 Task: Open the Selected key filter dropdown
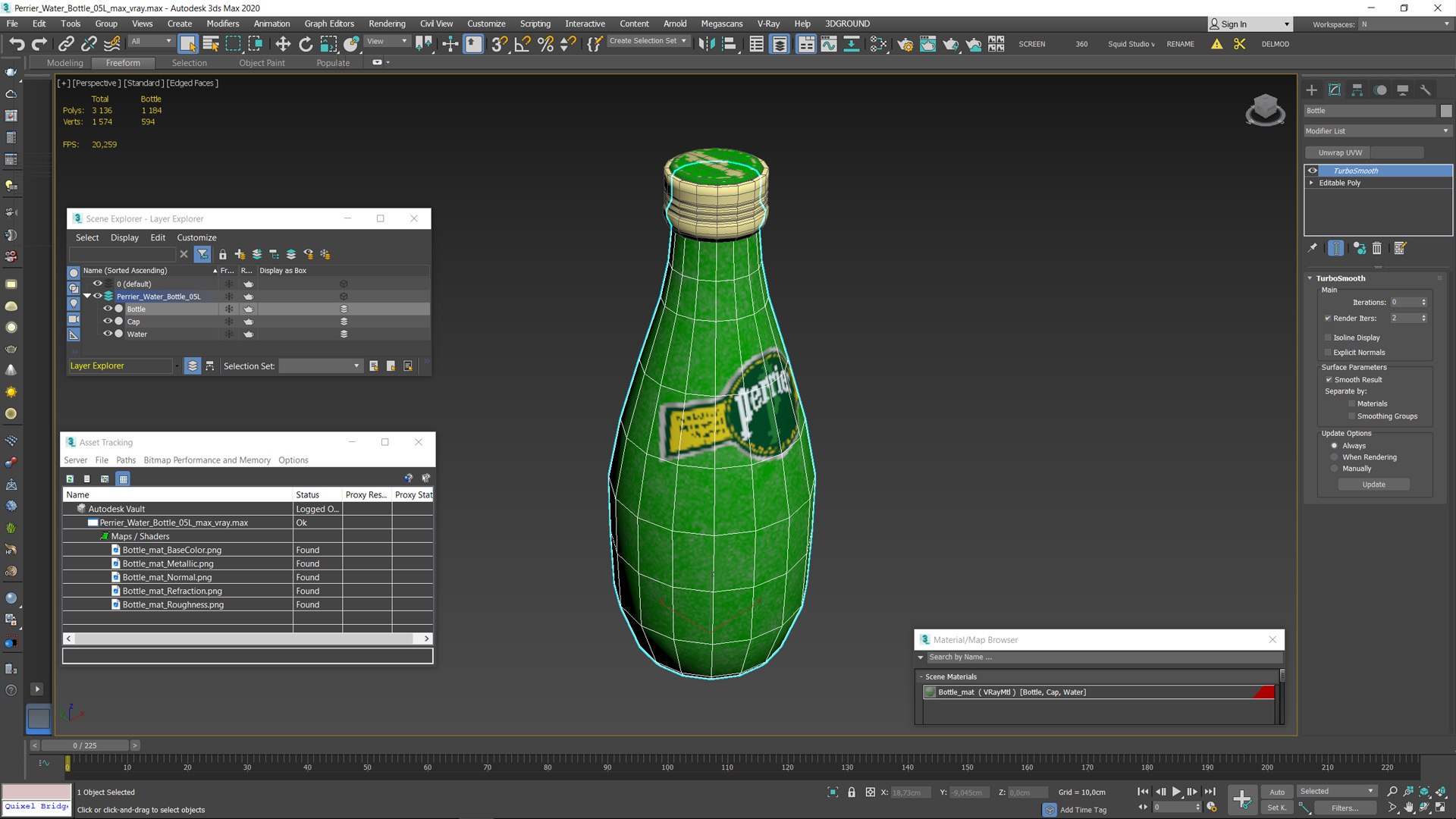pos(1337,791)
